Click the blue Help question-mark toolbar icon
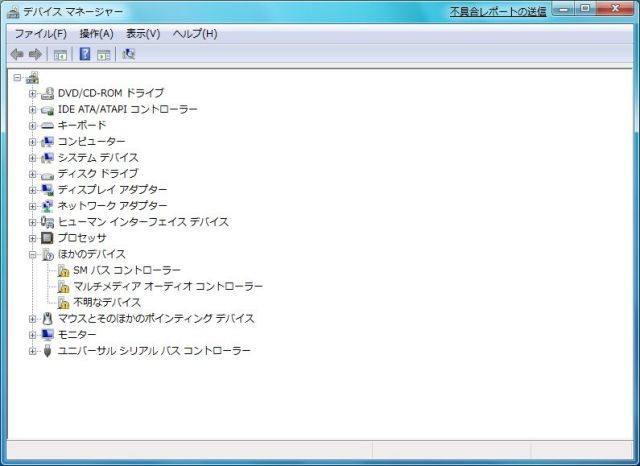The width and height of the screenshot is (640, 466). pyautogui.click(x=85, y=54)
